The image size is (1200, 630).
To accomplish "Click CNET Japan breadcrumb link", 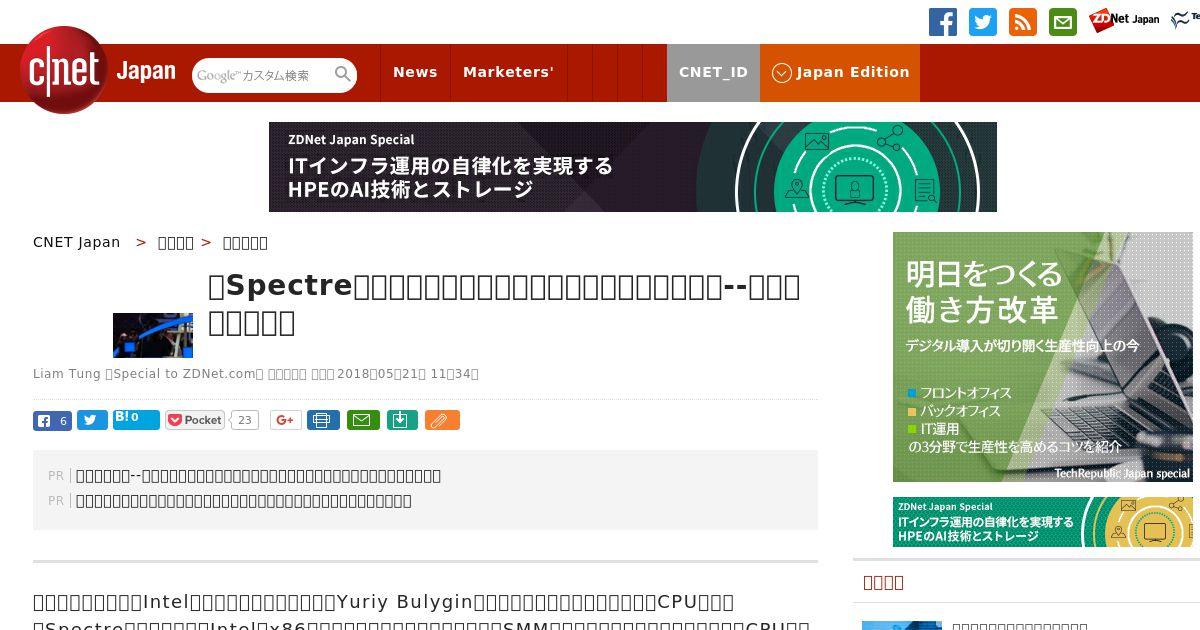I will click(76, 242).
